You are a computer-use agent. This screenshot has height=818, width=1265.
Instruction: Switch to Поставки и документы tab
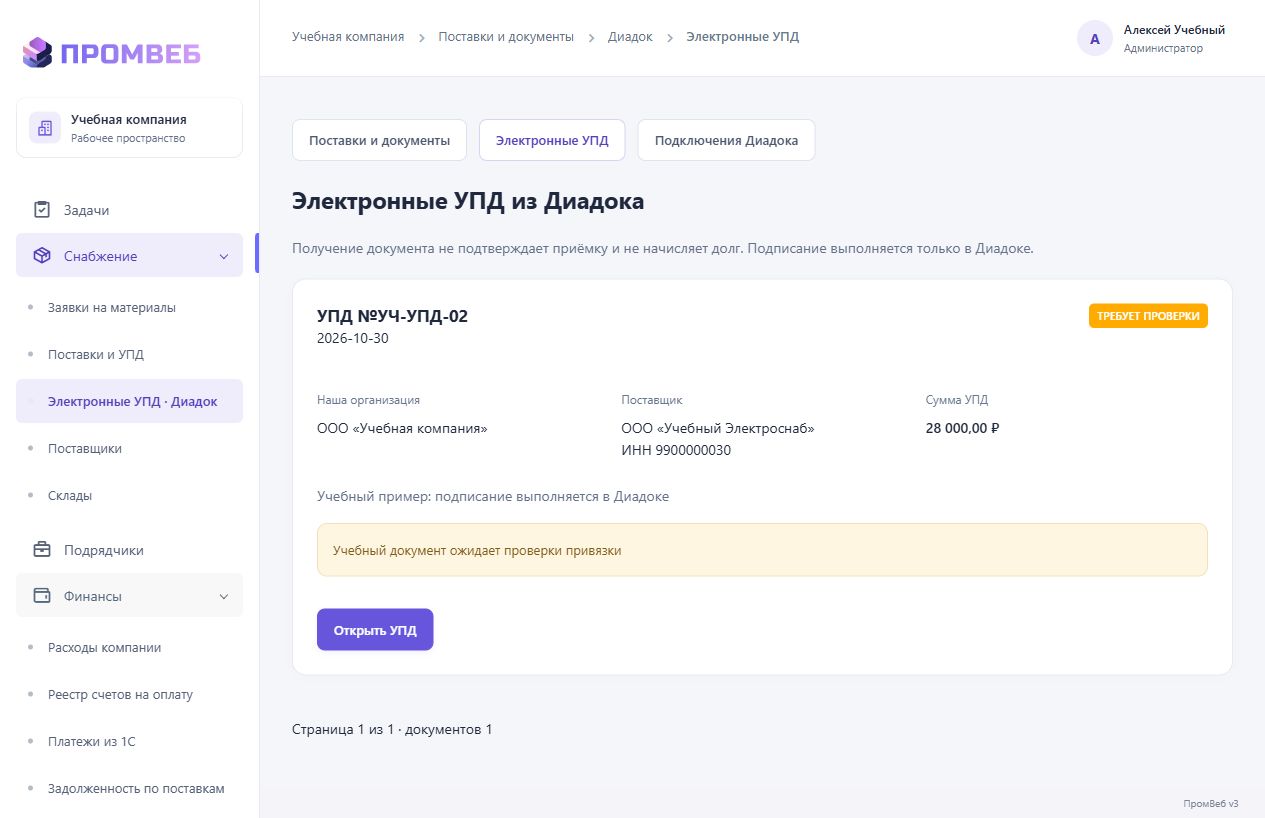tap(379, 140)
